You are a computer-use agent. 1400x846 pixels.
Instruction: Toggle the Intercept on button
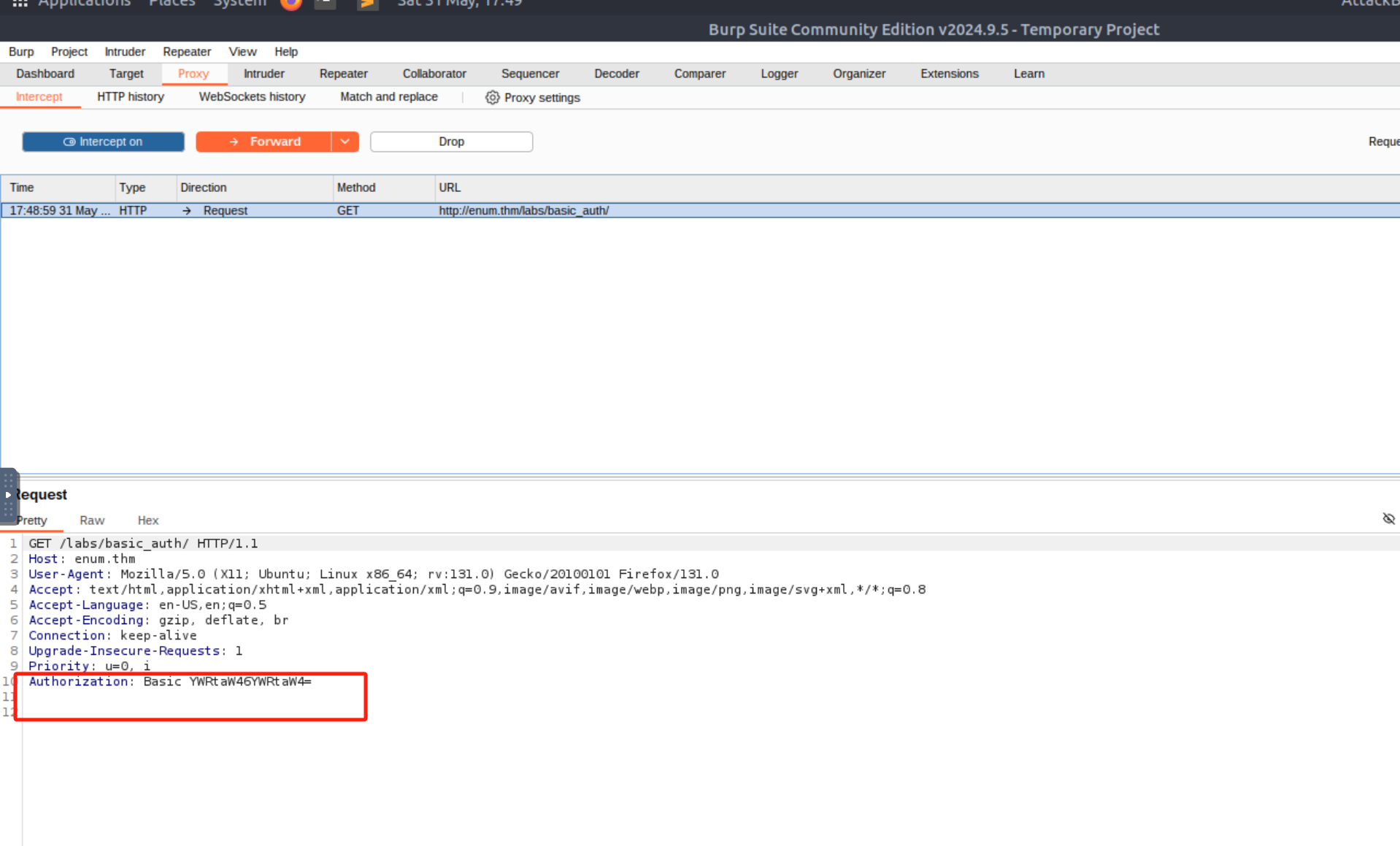[103, 142]
